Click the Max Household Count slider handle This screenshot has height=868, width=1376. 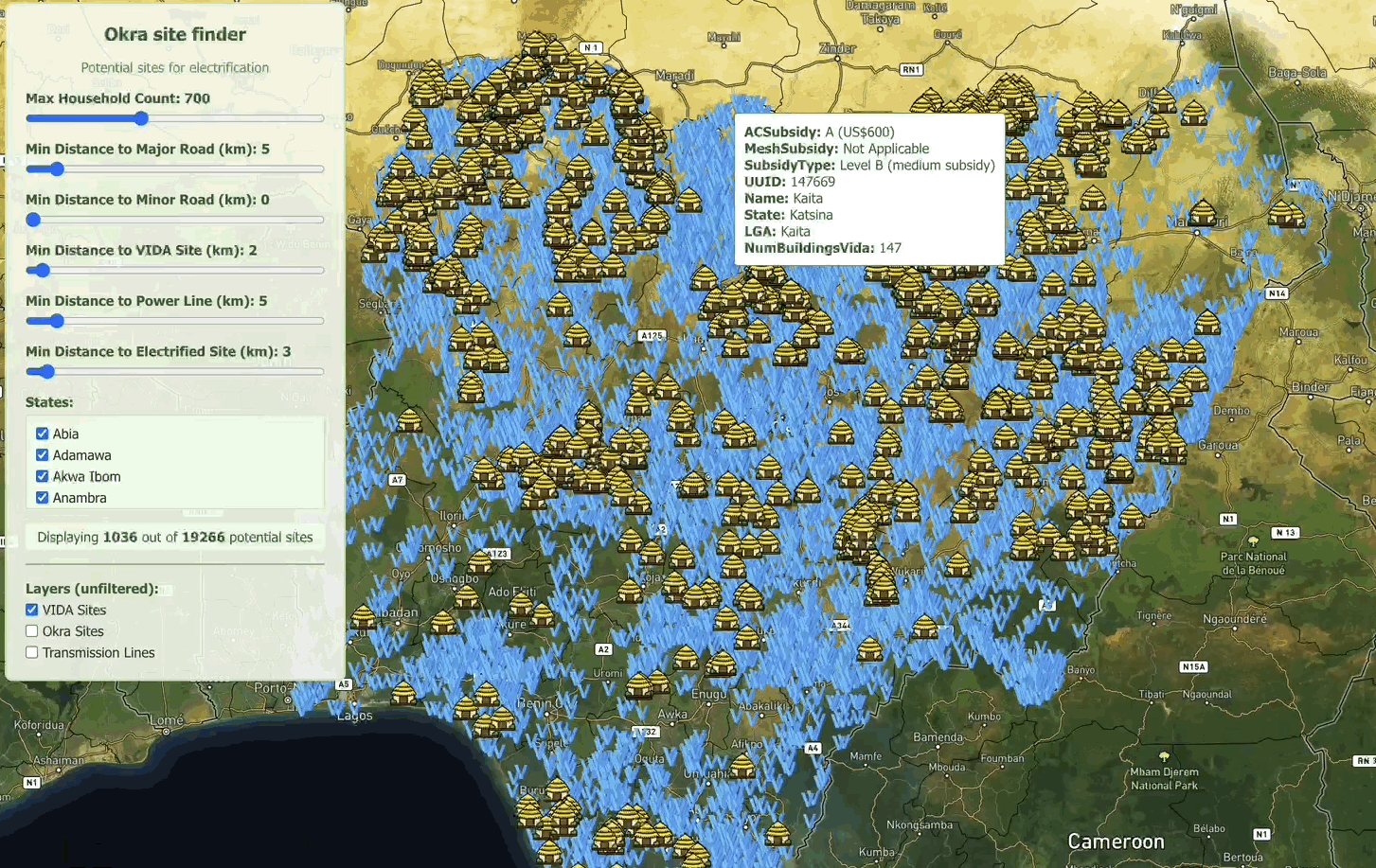click(x=141, y=119)
